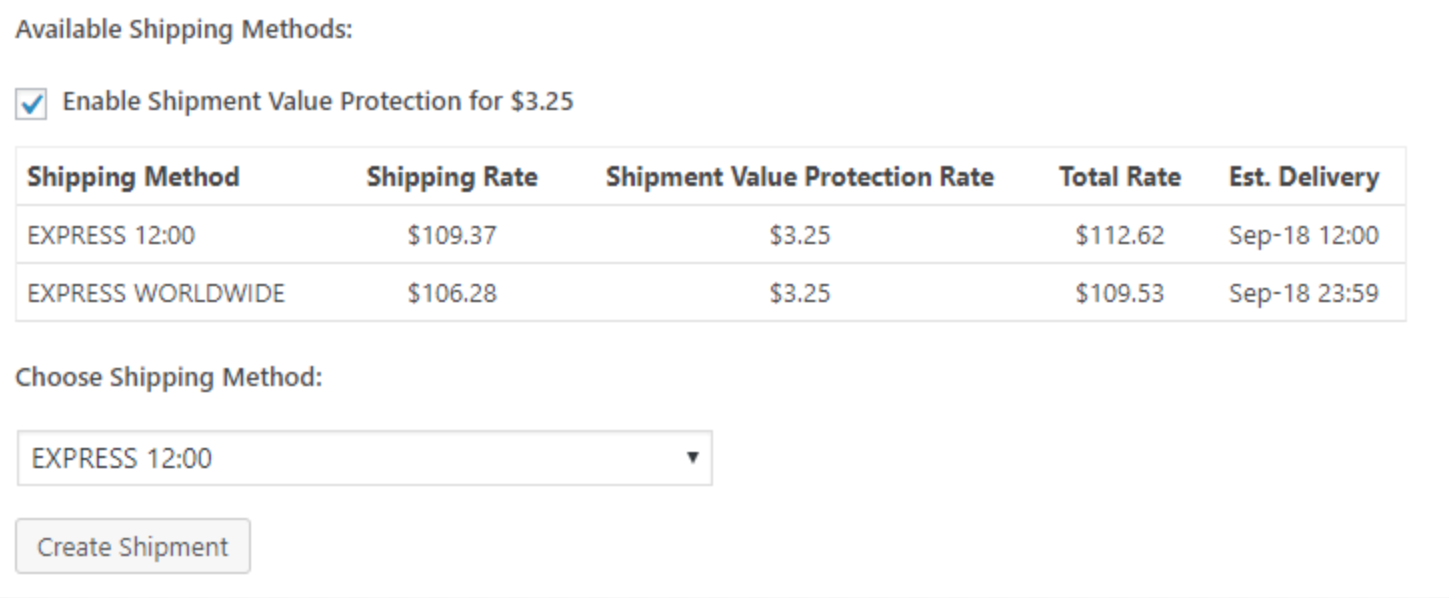This screenshot has height=598, width=1449.
Task: Click the $112.62 total rate cell
Action: (x=1120, y=236)
